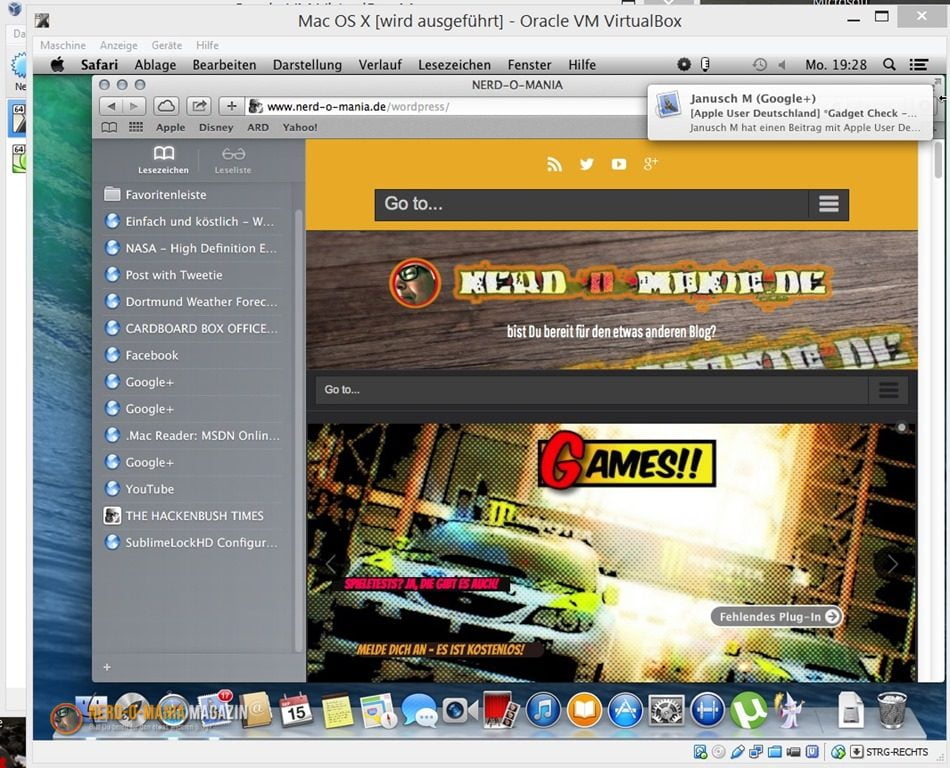Click the Safari address bar URL

pyautogui.click(x=358, y=107)
